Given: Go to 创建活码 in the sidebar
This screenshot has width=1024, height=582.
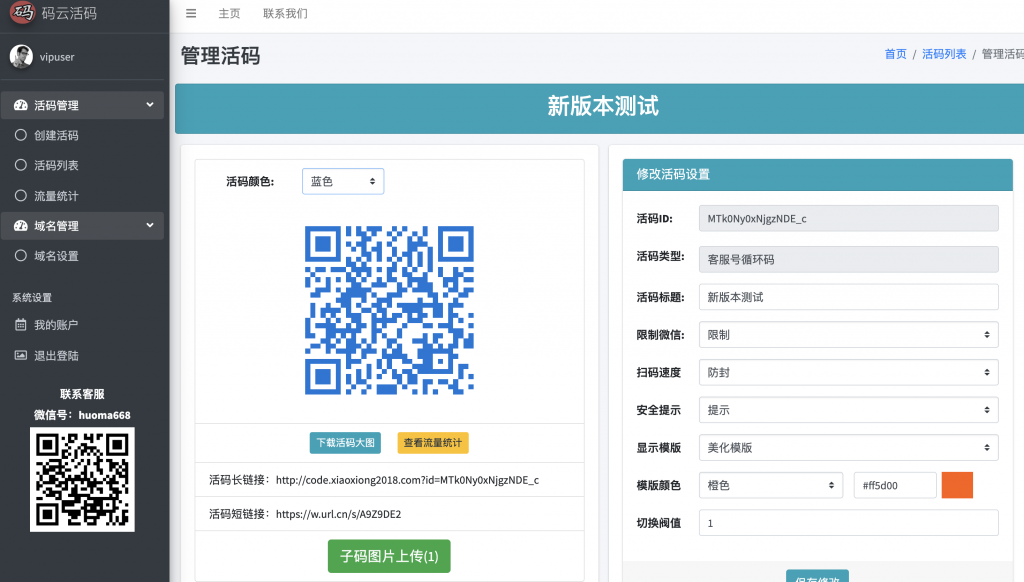Looking at the screenshot, I should pyautogui.click(x=56, y=135).
